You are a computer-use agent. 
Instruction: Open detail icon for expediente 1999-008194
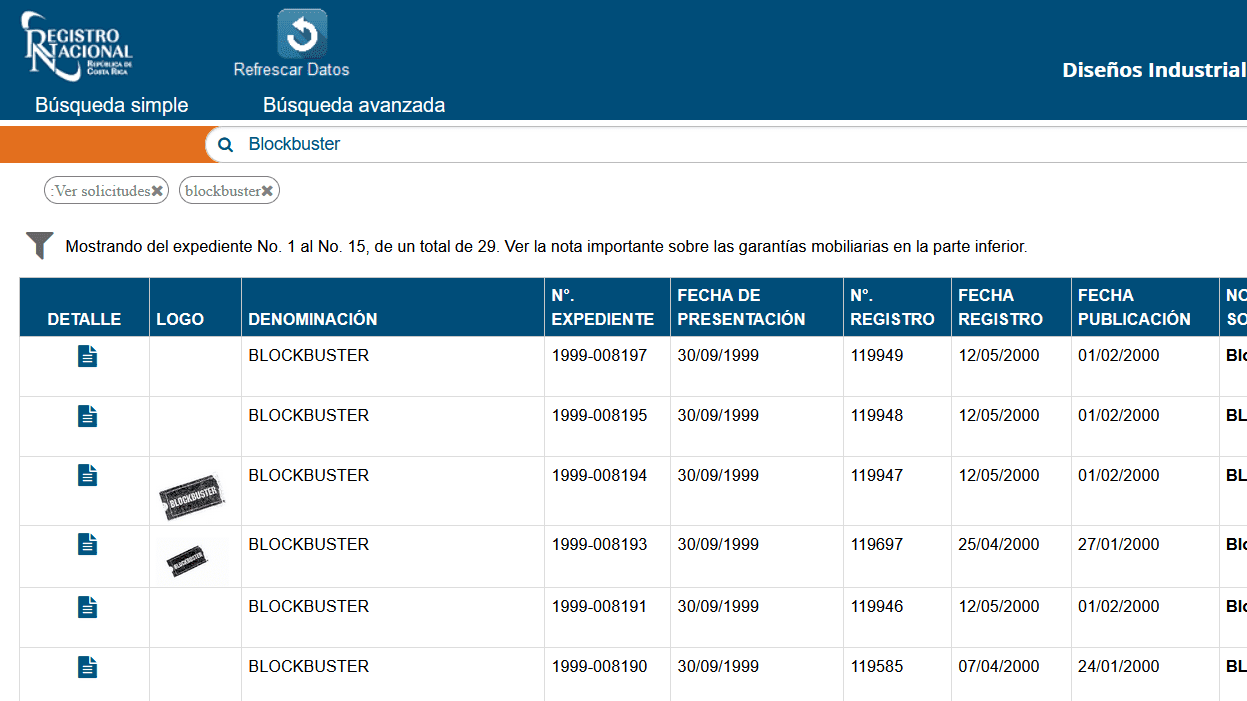(87, 475)
